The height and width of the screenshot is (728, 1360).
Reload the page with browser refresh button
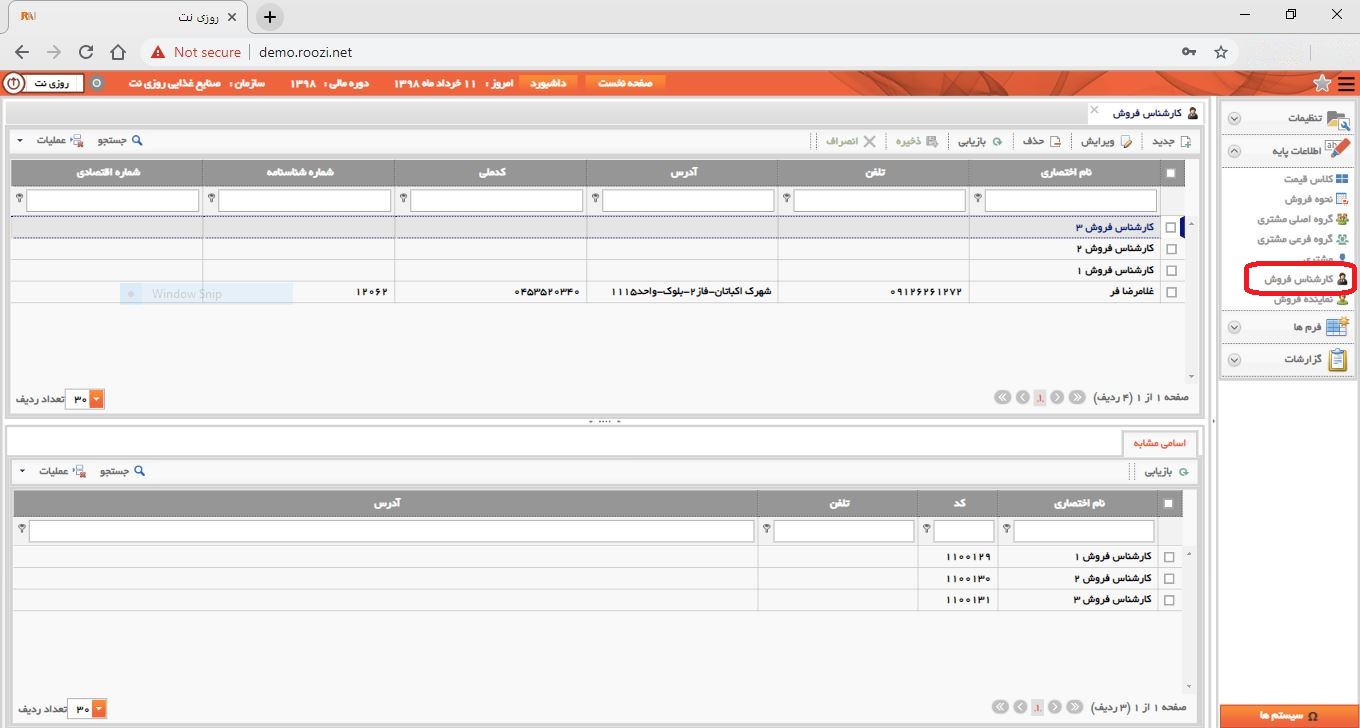pyautogui.click(x=86, y=52)
